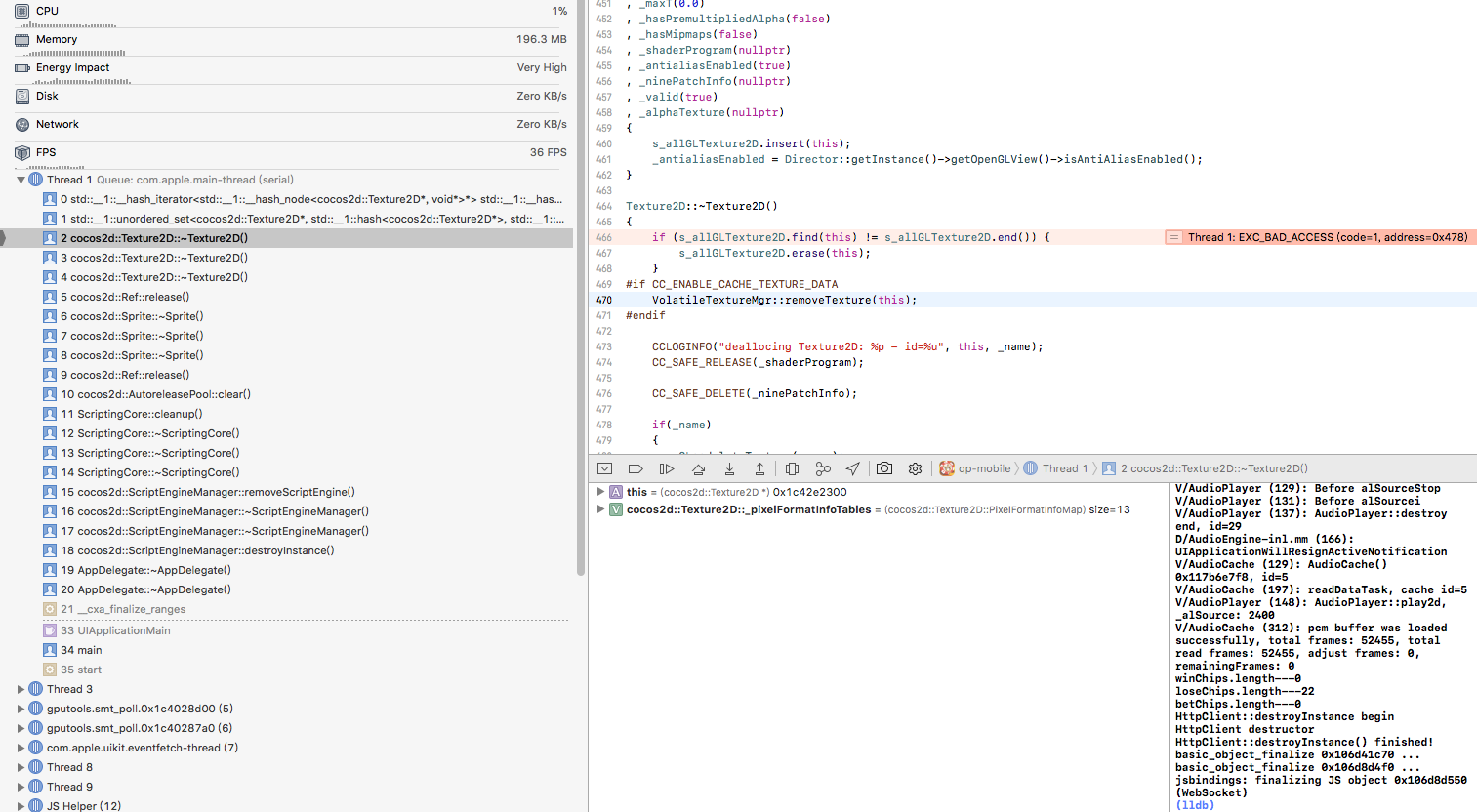Click the Step Over icon

(698, 468)
